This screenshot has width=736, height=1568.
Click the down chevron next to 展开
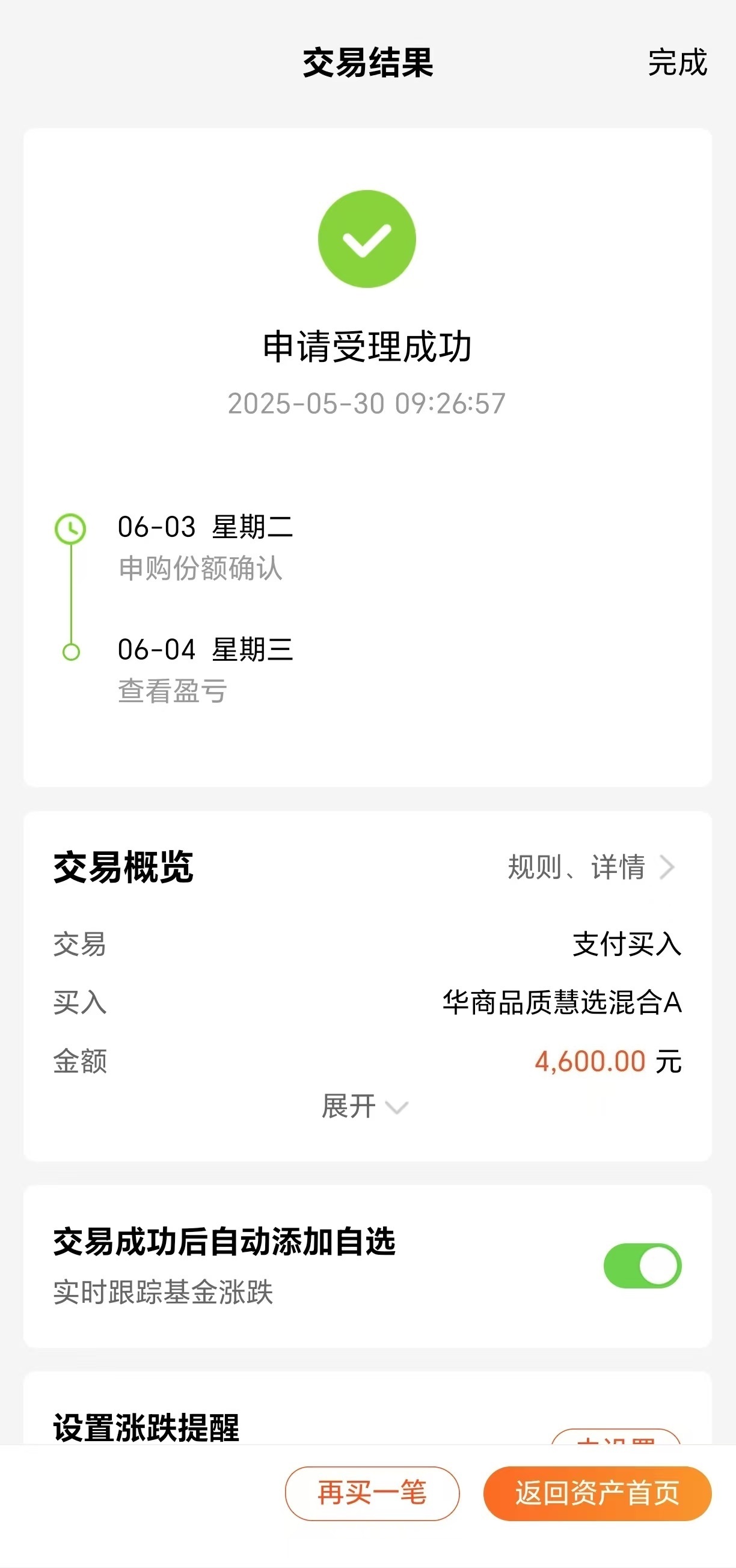click(397, 1107)
